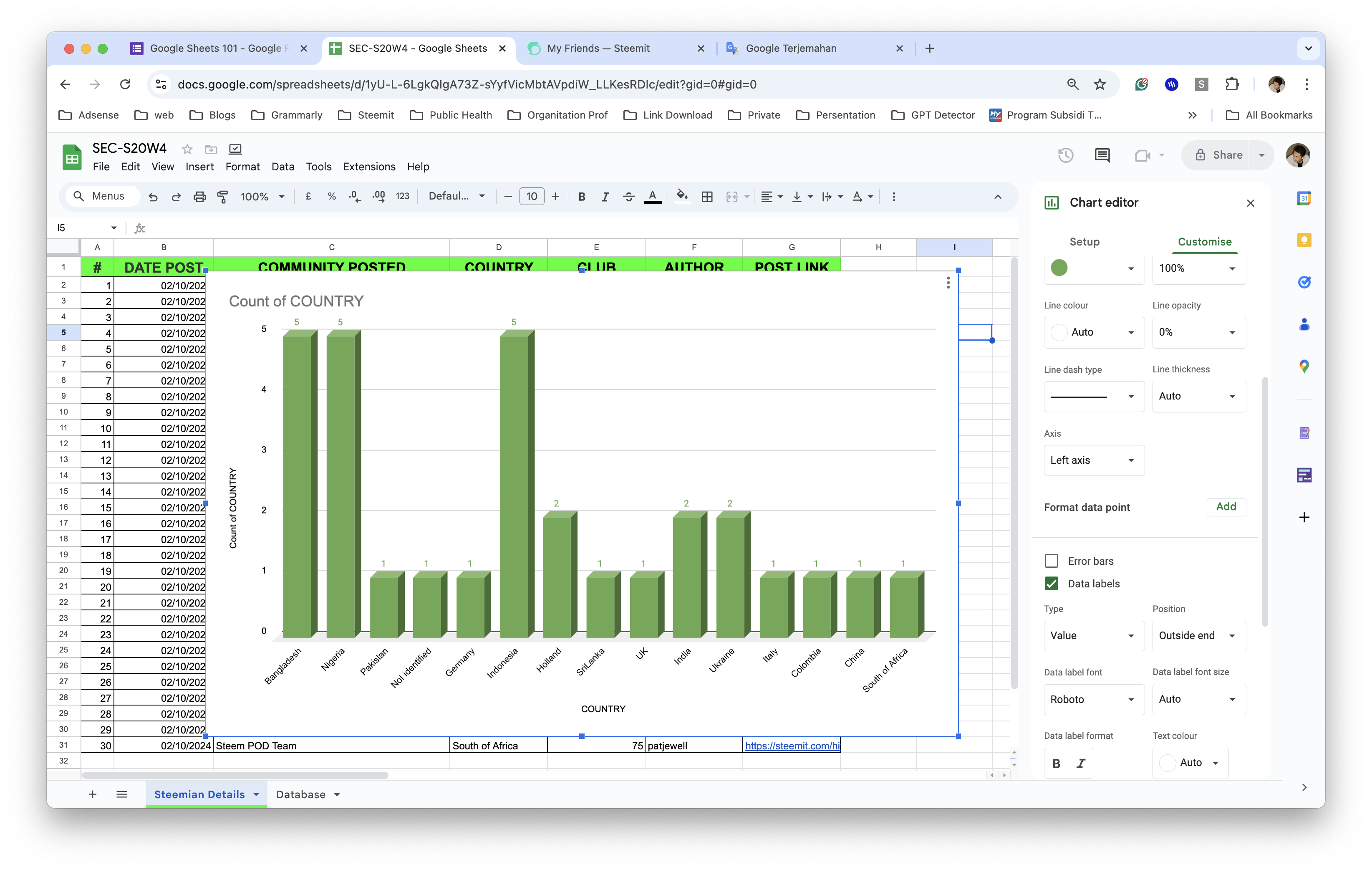Open the data label Position dropdown
Screen dimensions: 1372x870
pyautogui.click(x=1198, y=636)
